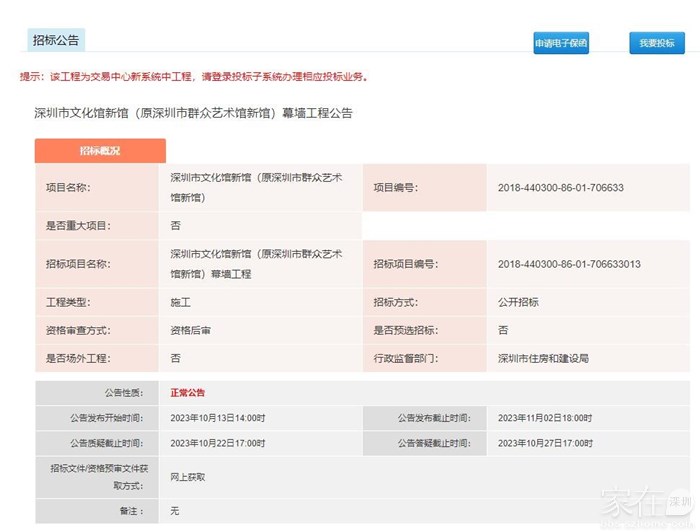The image size is (700, 532).
Task: Click the 招标项目名称 value ending in 幕墙工程
Action: [x=256, y=264]
